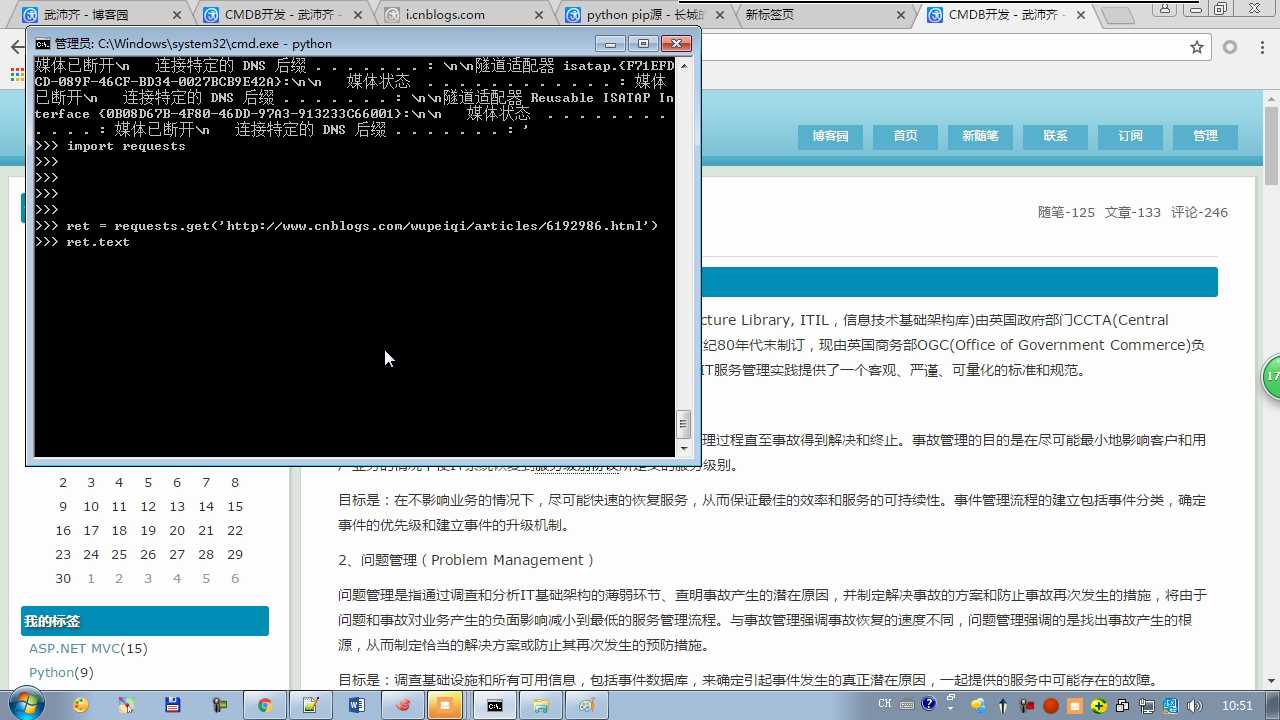Click the cmd window title bar icon
1280x720 pixels.
coord(42,43)
